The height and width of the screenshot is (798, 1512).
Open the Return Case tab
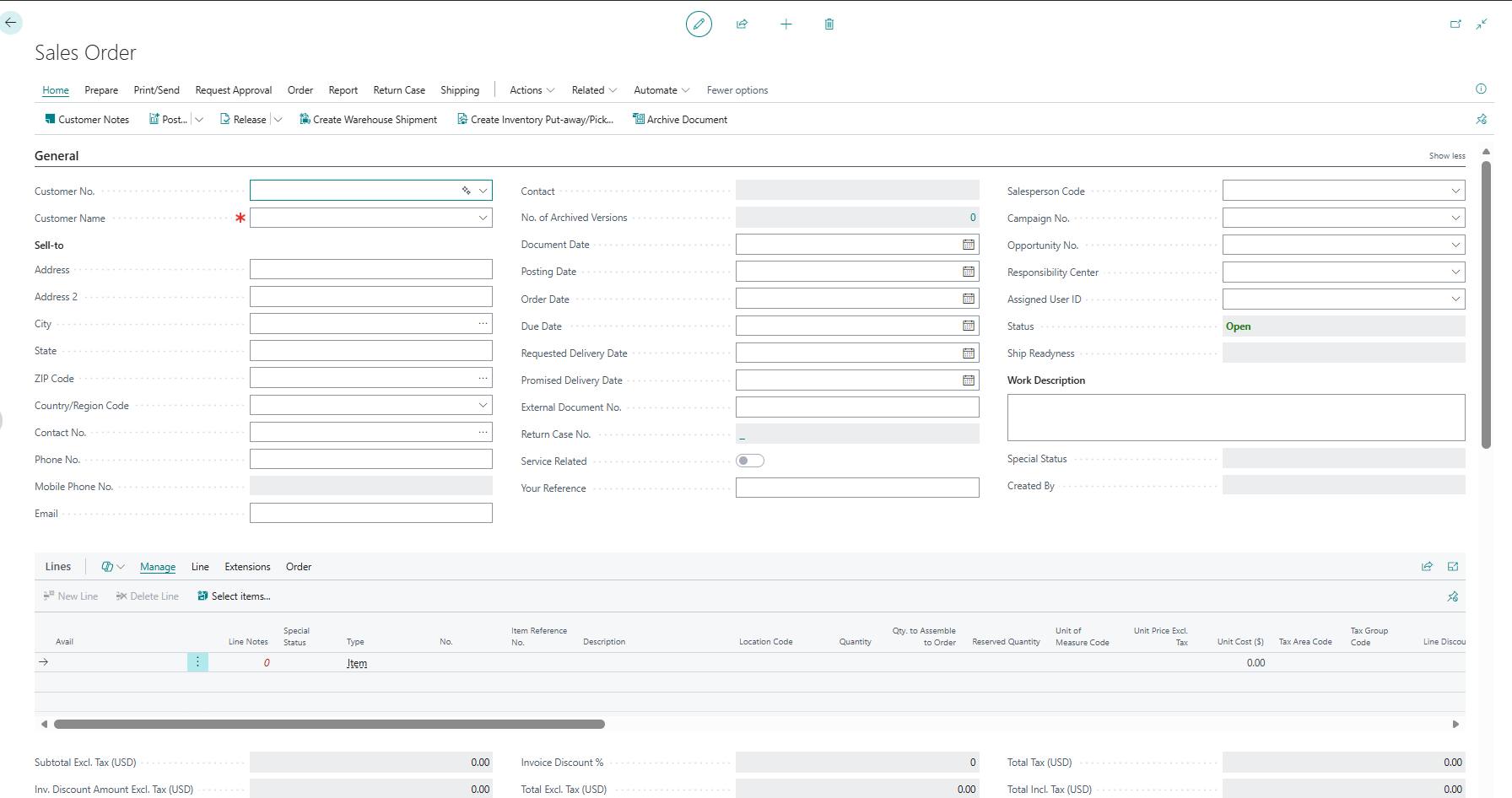(399, 90)
